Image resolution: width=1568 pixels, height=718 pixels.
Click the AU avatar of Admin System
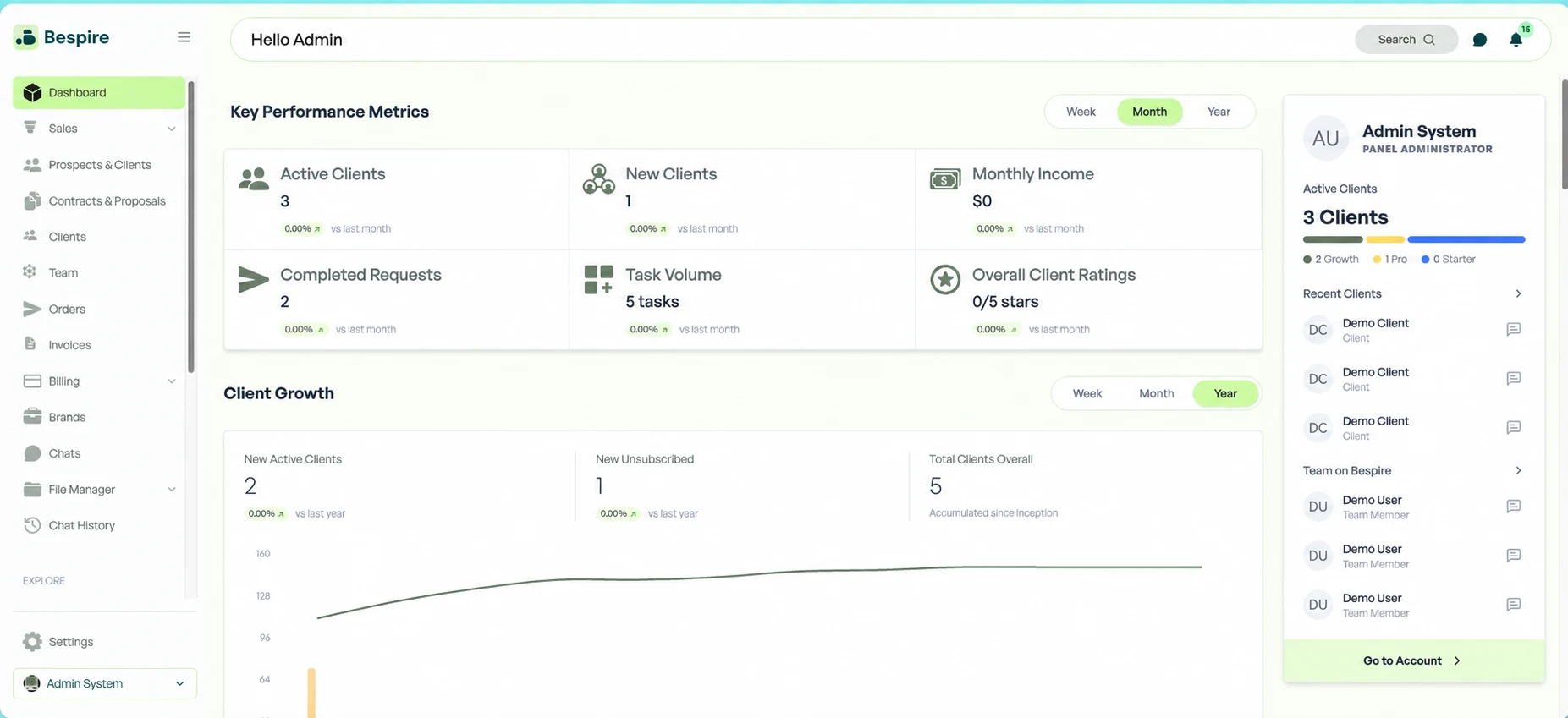coord(1325,139)
